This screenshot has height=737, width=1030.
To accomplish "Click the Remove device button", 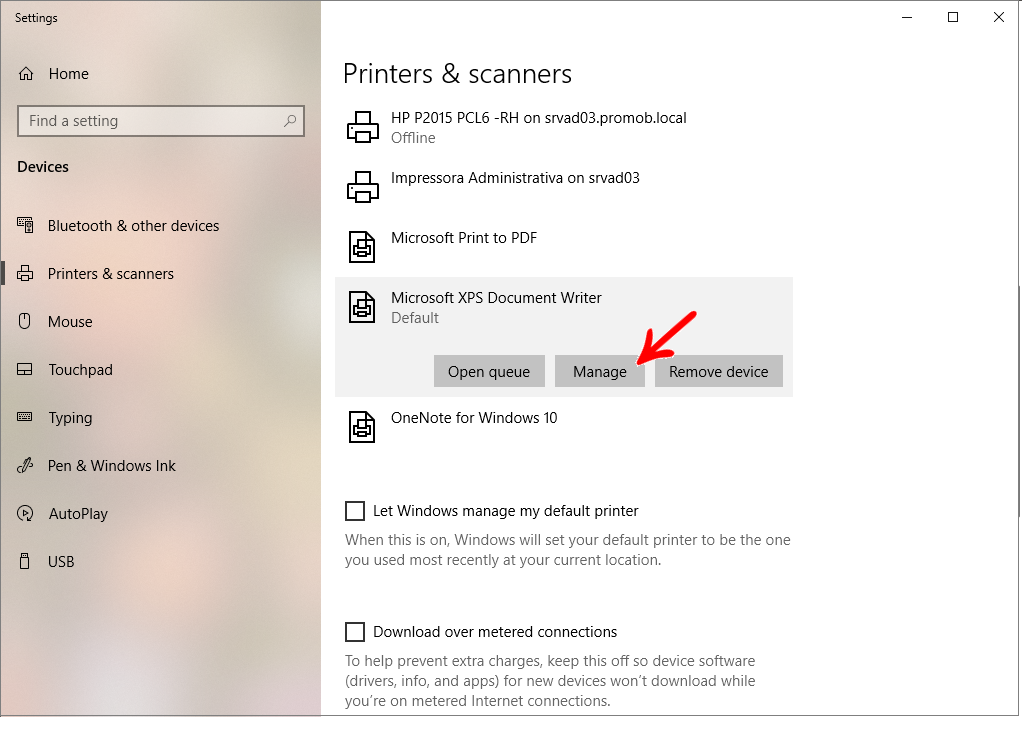I will [x=719, y=371].
